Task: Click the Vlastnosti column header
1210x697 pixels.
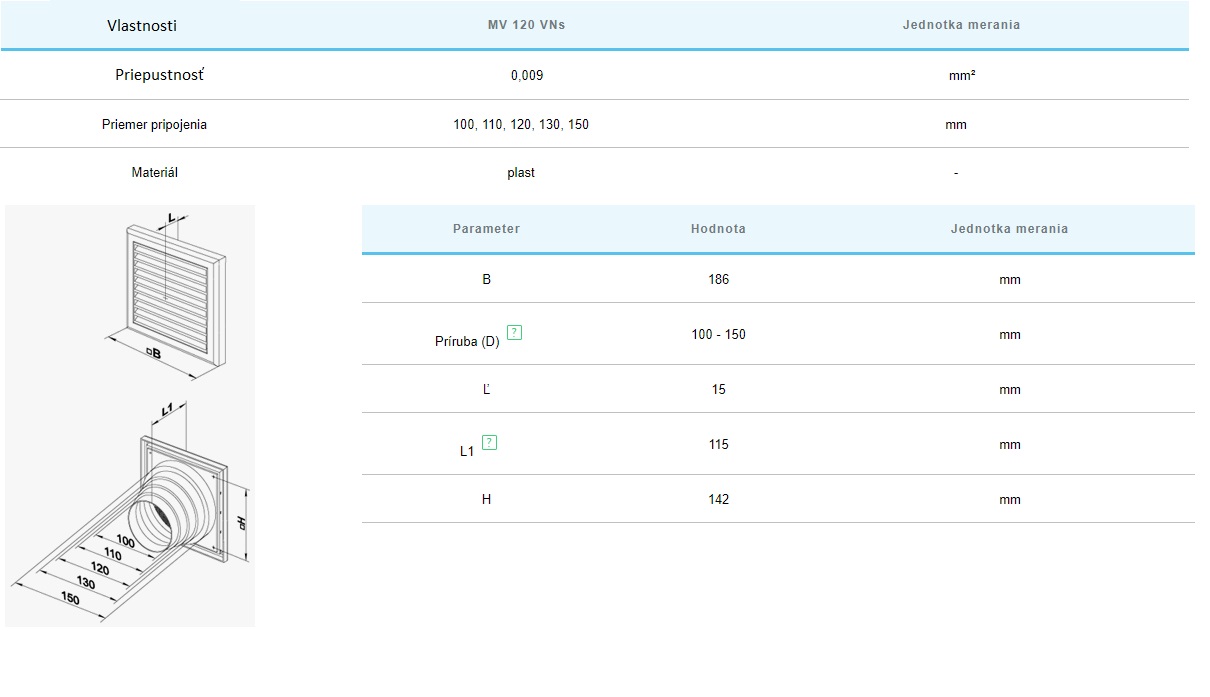Action: coord(142,25)
